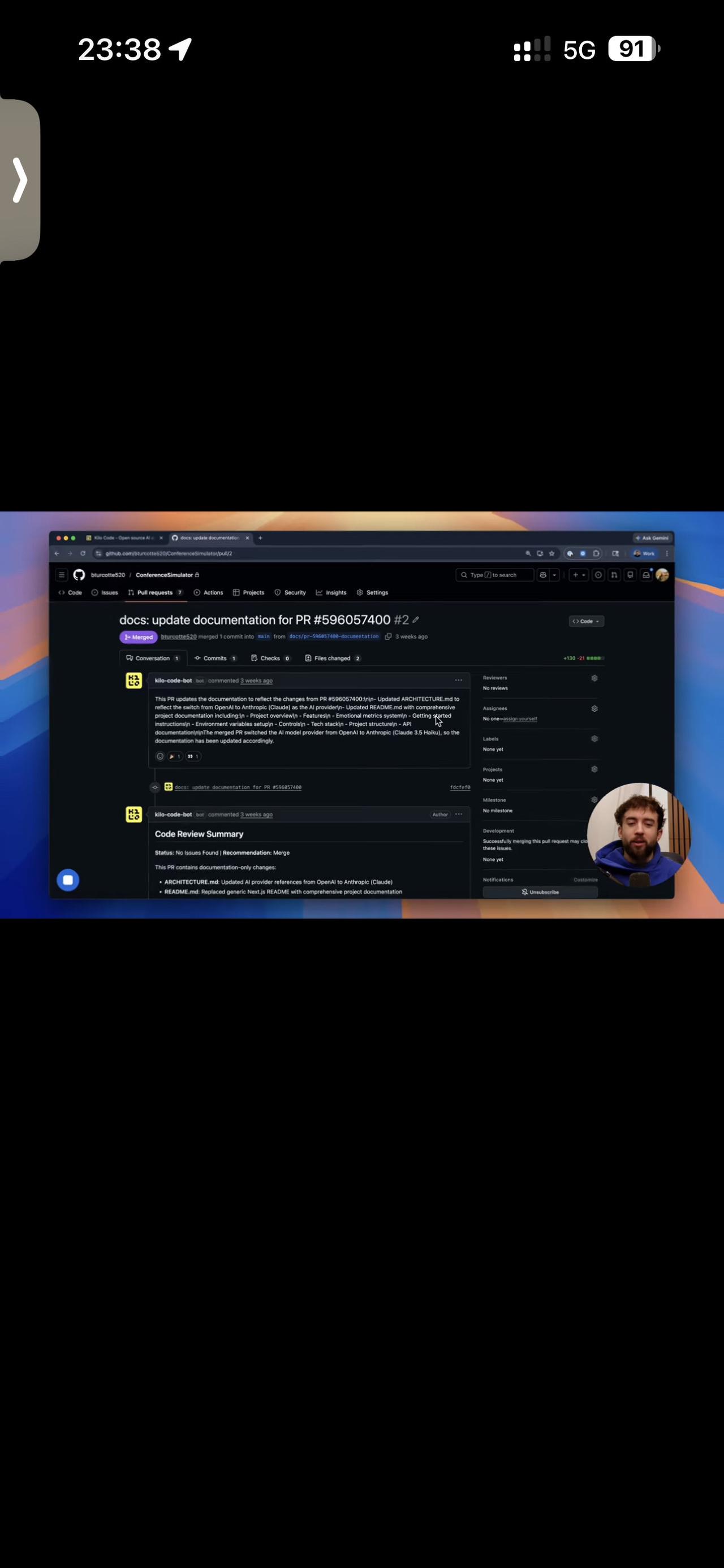
Task: Open the user avatar menu in GitHub header
Action: click(x=662, y=575)
